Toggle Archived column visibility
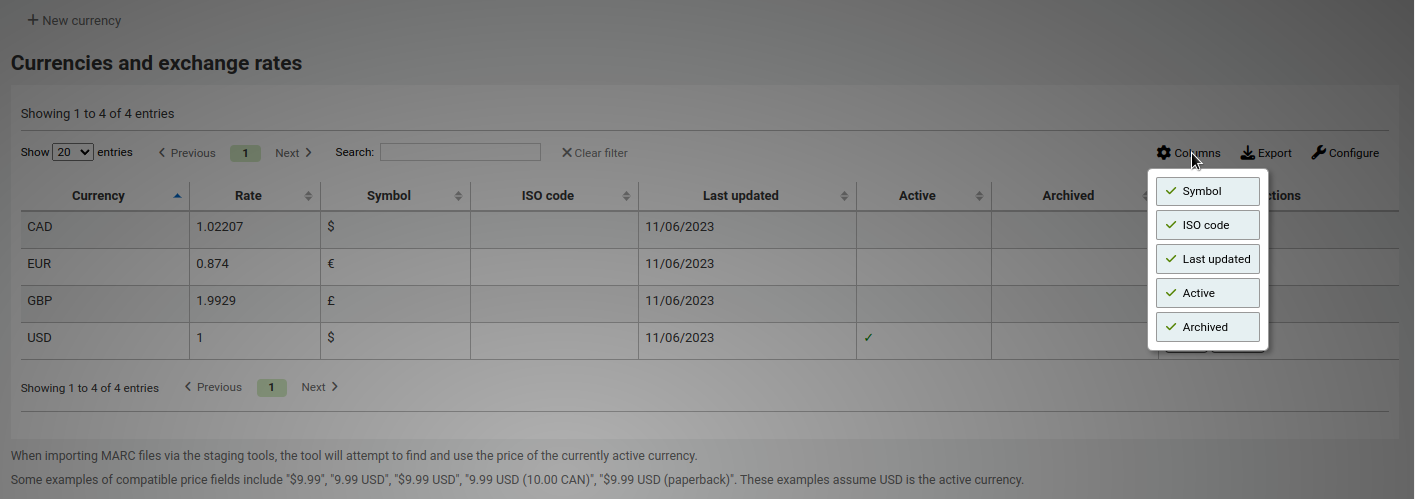1415x499 pixels. click(x=1207, y=327)
